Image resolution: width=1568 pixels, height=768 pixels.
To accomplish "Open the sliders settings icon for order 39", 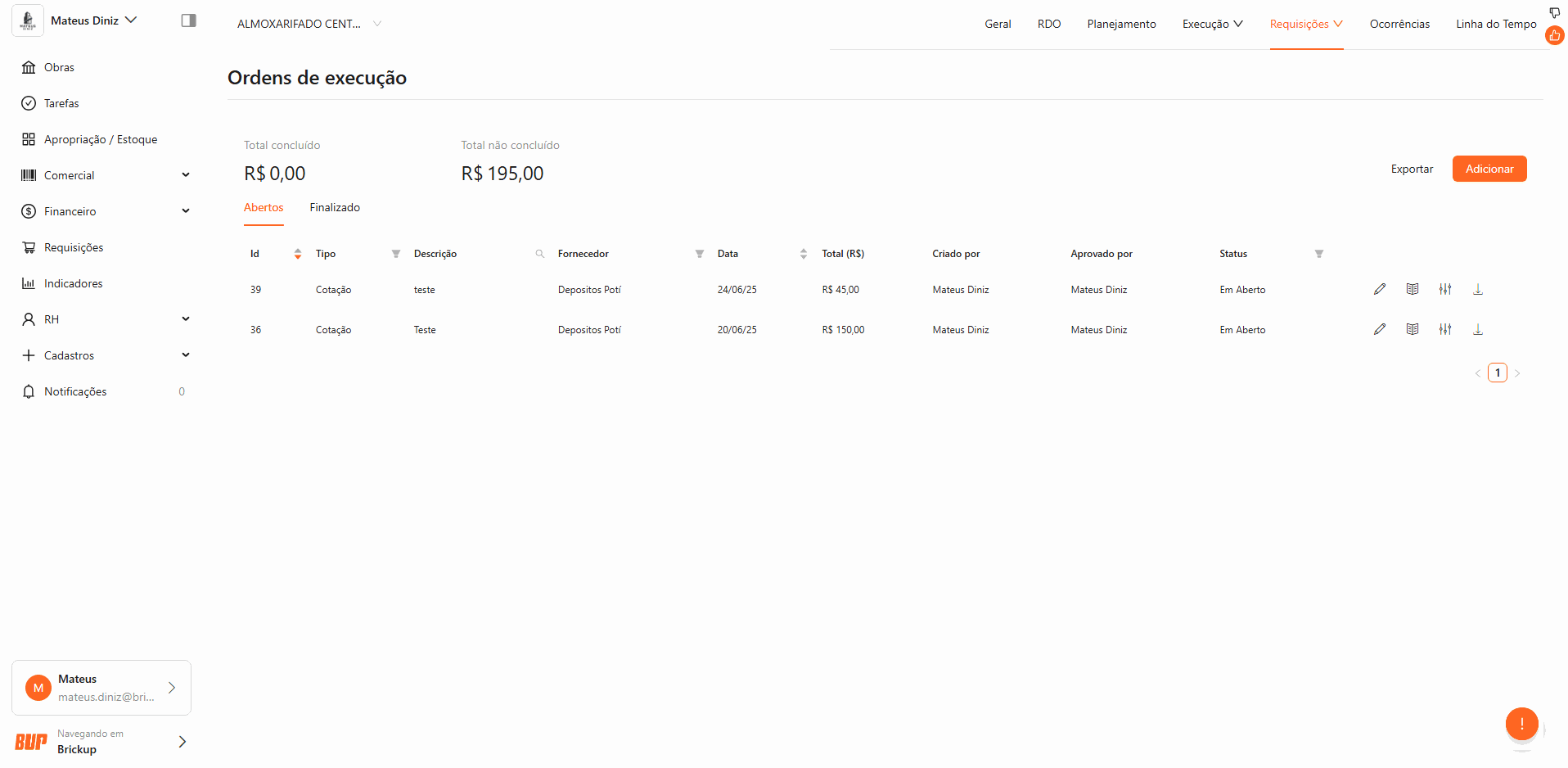I will coord(1444,289).
